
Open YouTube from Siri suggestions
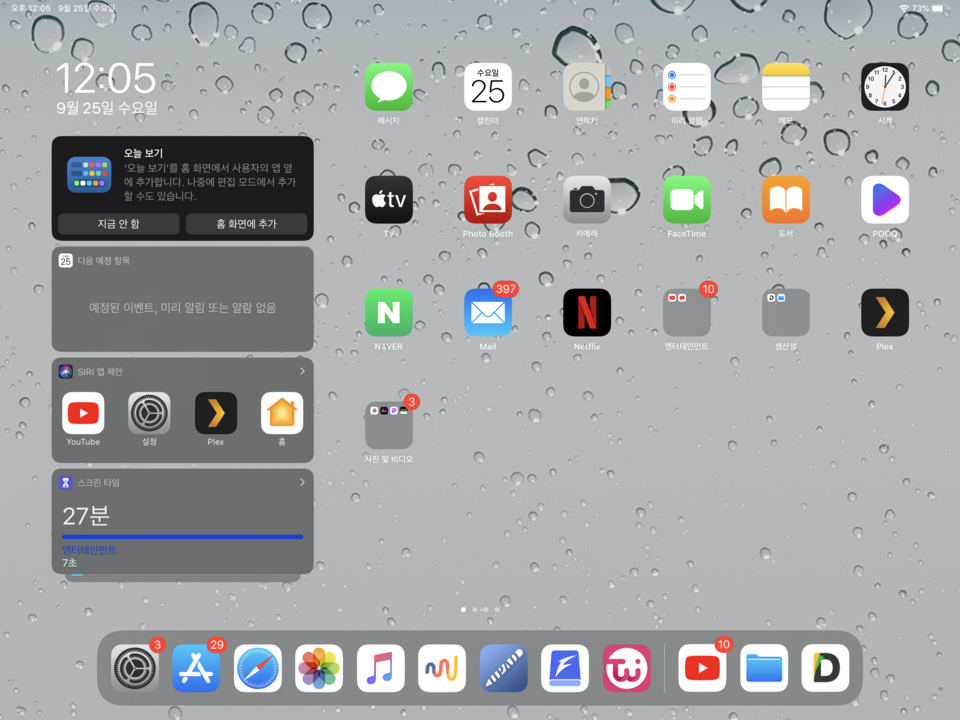click(x=83, y=413)
